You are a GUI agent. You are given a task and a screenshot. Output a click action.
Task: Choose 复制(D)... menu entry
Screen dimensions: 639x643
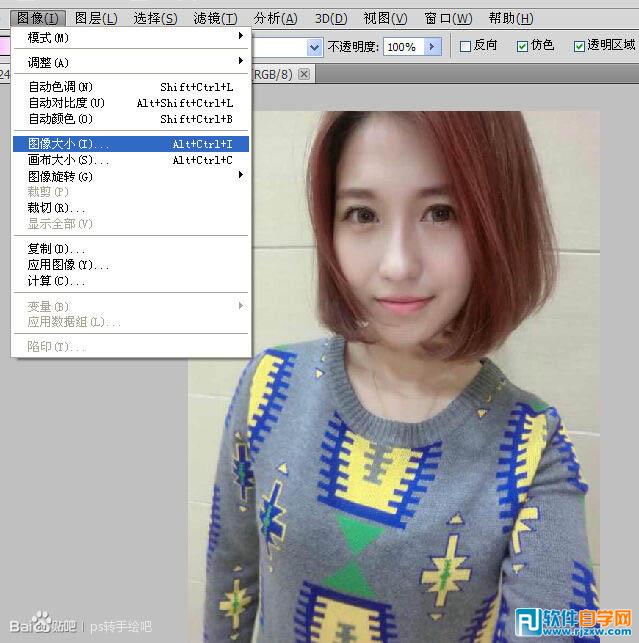point(131,249)
